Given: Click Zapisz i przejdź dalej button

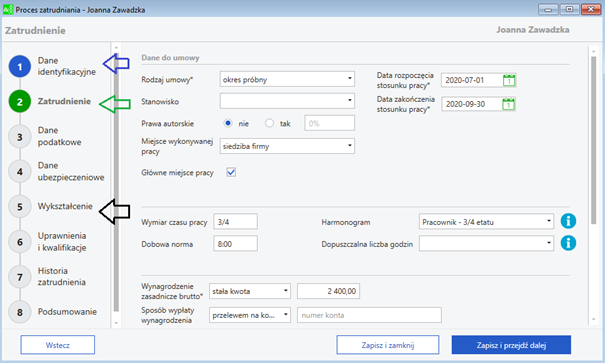Looking at the screenshot, I should 511,345.
